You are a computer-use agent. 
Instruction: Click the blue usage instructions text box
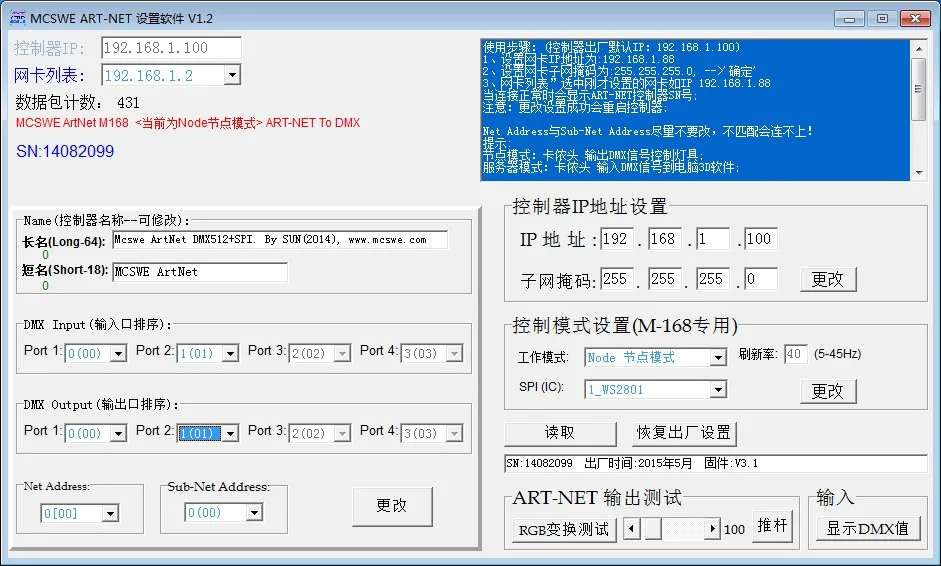click(696, 110)
